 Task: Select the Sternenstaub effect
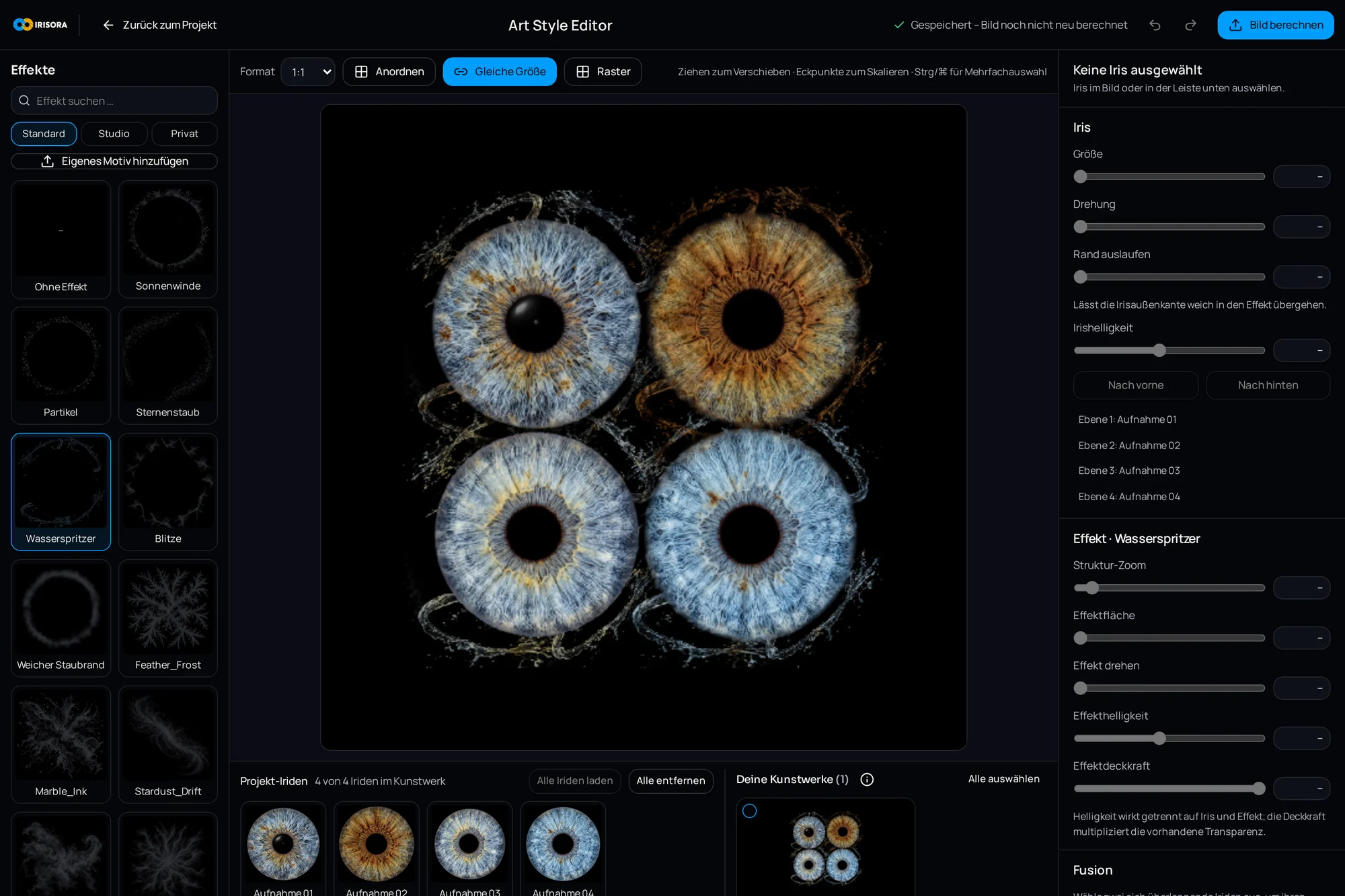(x=168, y=366)
